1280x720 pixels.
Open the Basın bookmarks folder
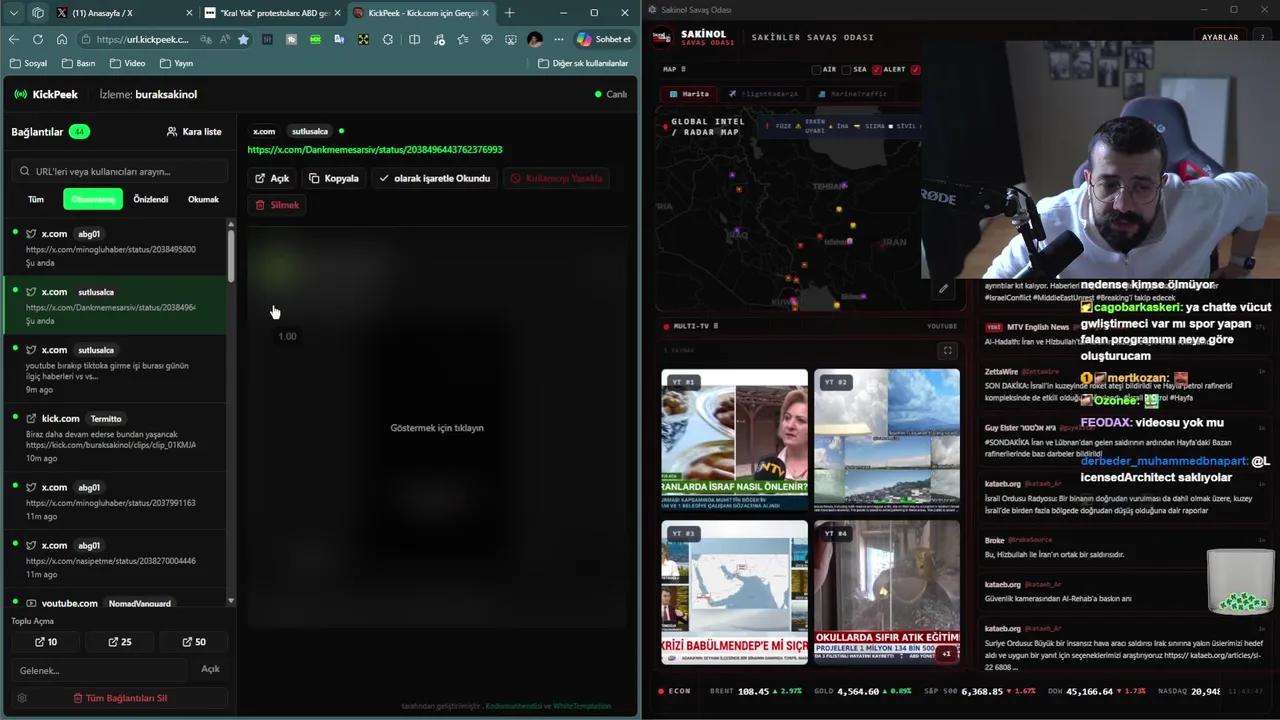pyautogui.click(x=78, y=63)
